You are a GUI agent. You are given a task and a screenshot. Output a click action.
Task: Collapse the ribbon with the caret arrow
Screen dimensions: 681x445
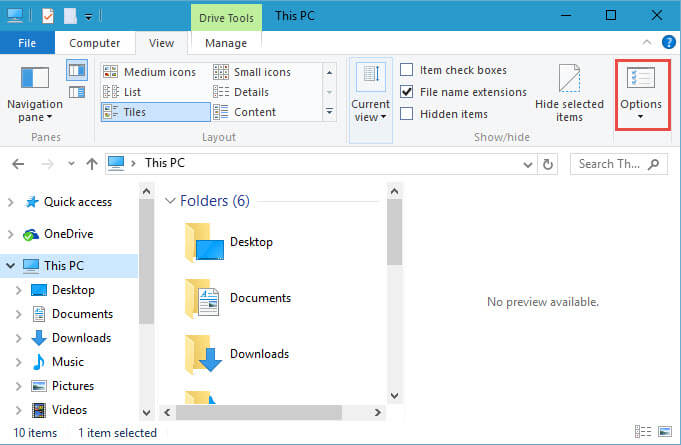click(647, 42)
